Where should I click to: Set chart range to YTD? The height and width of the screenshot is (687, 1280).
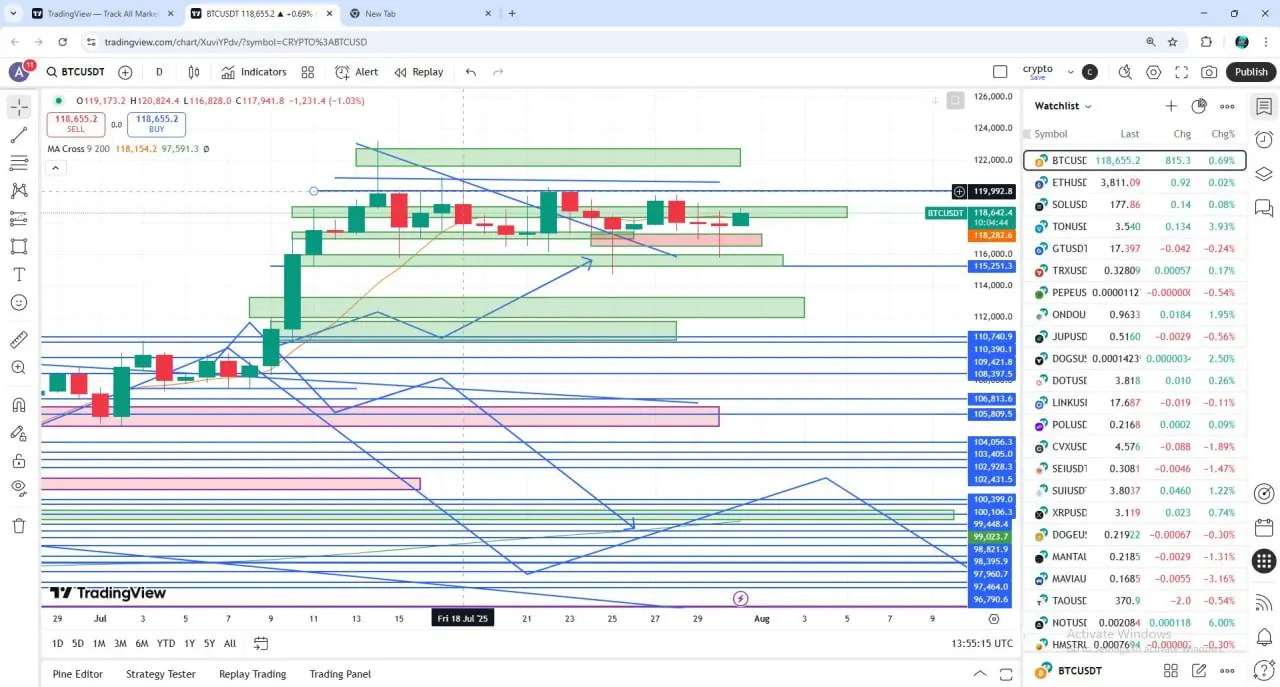[166, 643]
